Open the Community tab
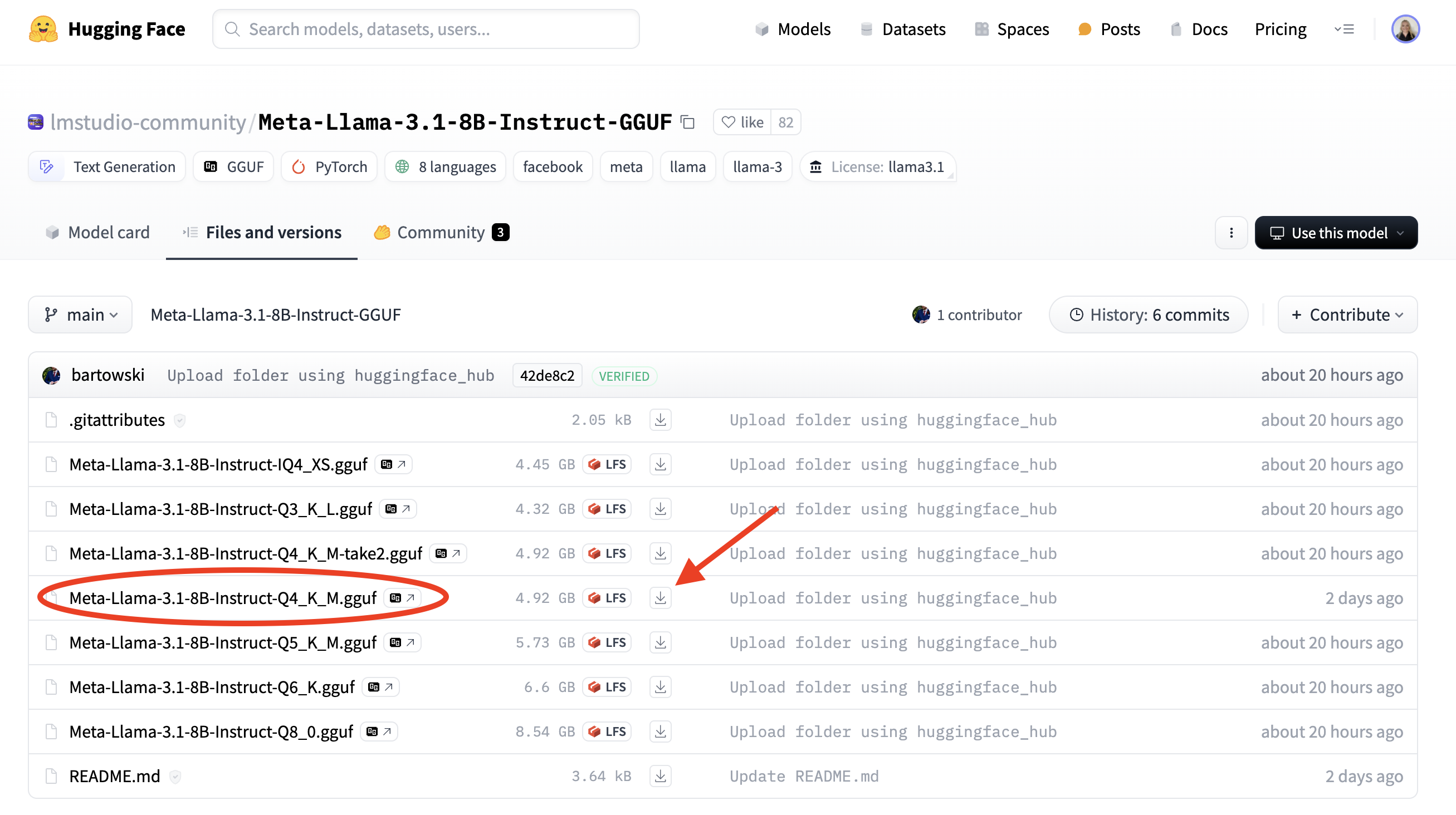This screenshot has width=1456, height=815. tap(442, 232)
